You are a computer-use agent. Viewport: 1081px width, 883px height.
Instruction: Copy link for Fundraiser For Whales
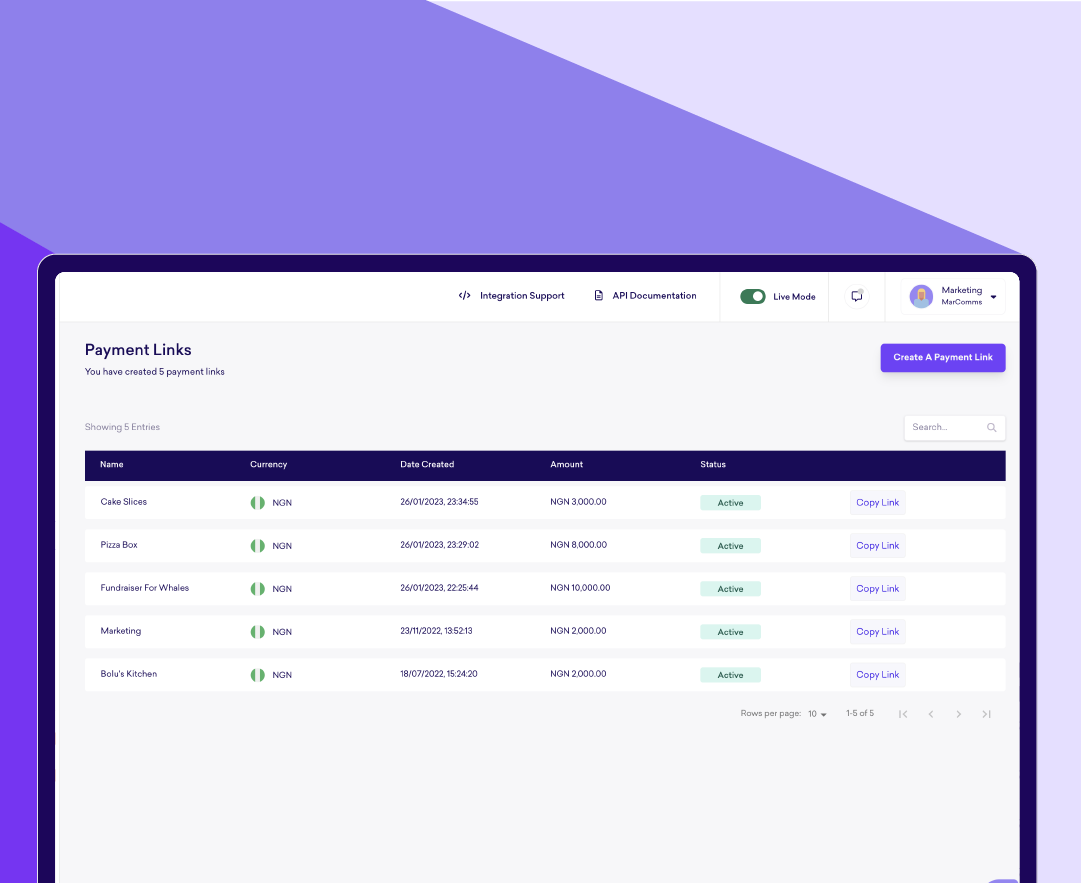point(877,589)
